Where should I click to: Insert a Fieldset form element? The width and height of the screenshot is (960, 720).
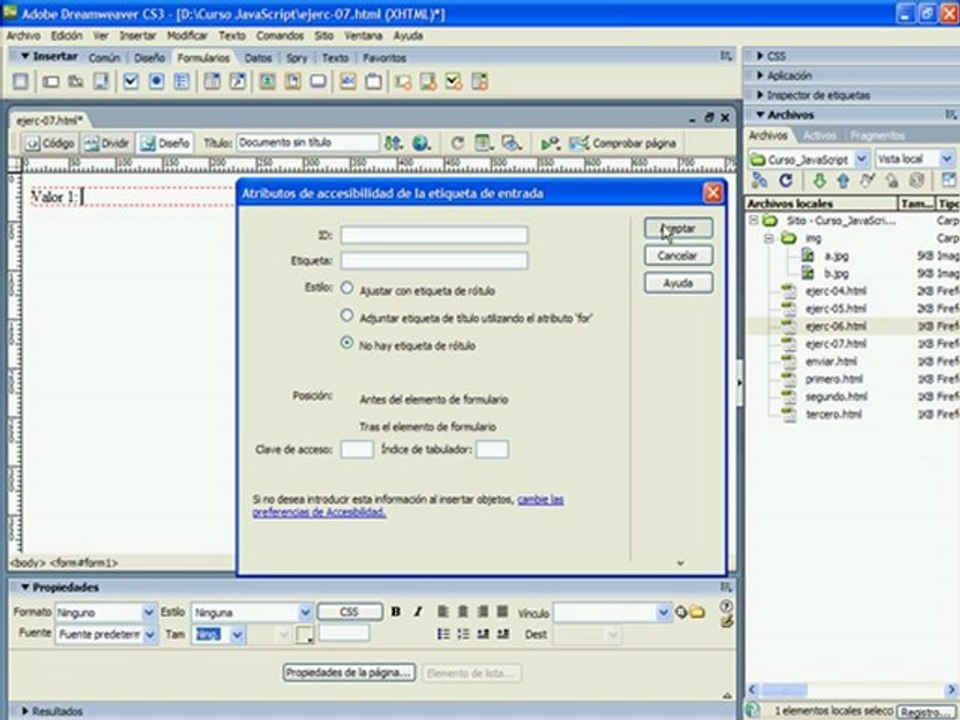(x=373, y=81)
